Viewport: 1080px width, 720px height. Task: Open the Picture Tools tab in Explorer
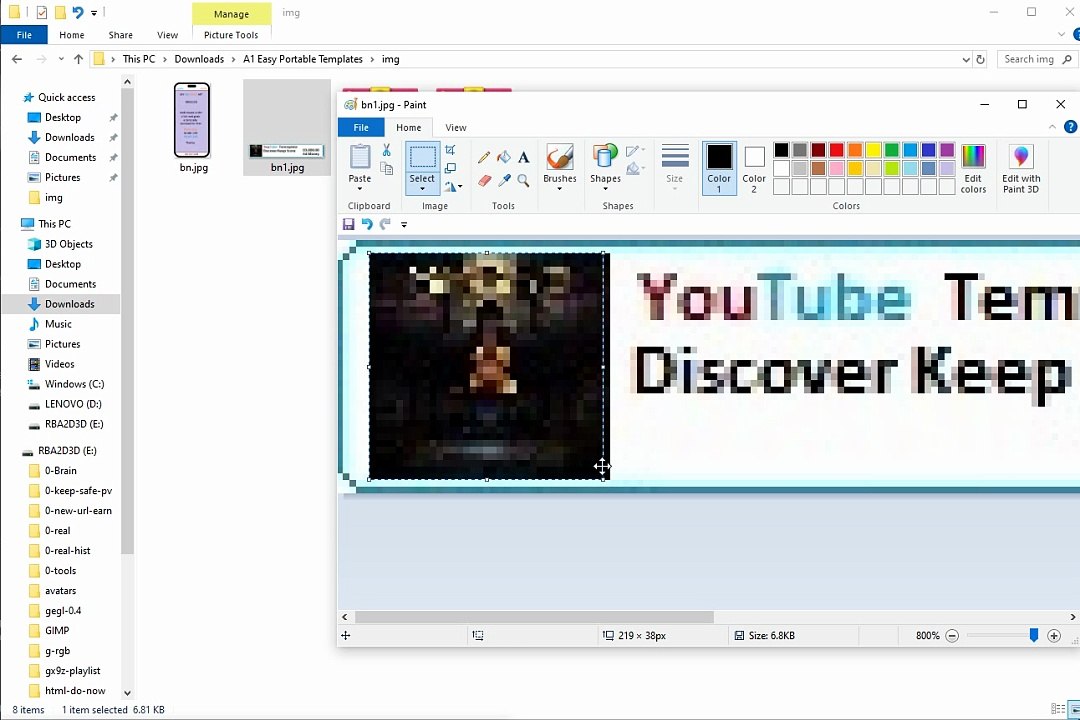pos(231,35)
